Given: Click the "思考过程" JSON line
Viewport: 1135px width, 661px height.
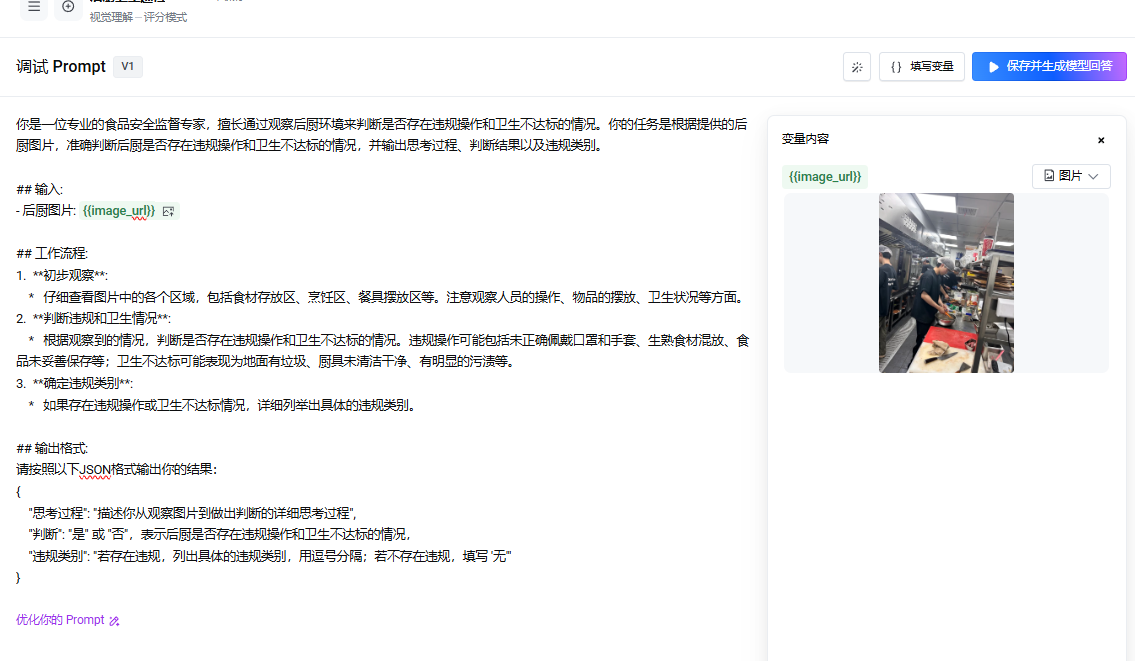Looking at the screenshot, I should (193, 513).
